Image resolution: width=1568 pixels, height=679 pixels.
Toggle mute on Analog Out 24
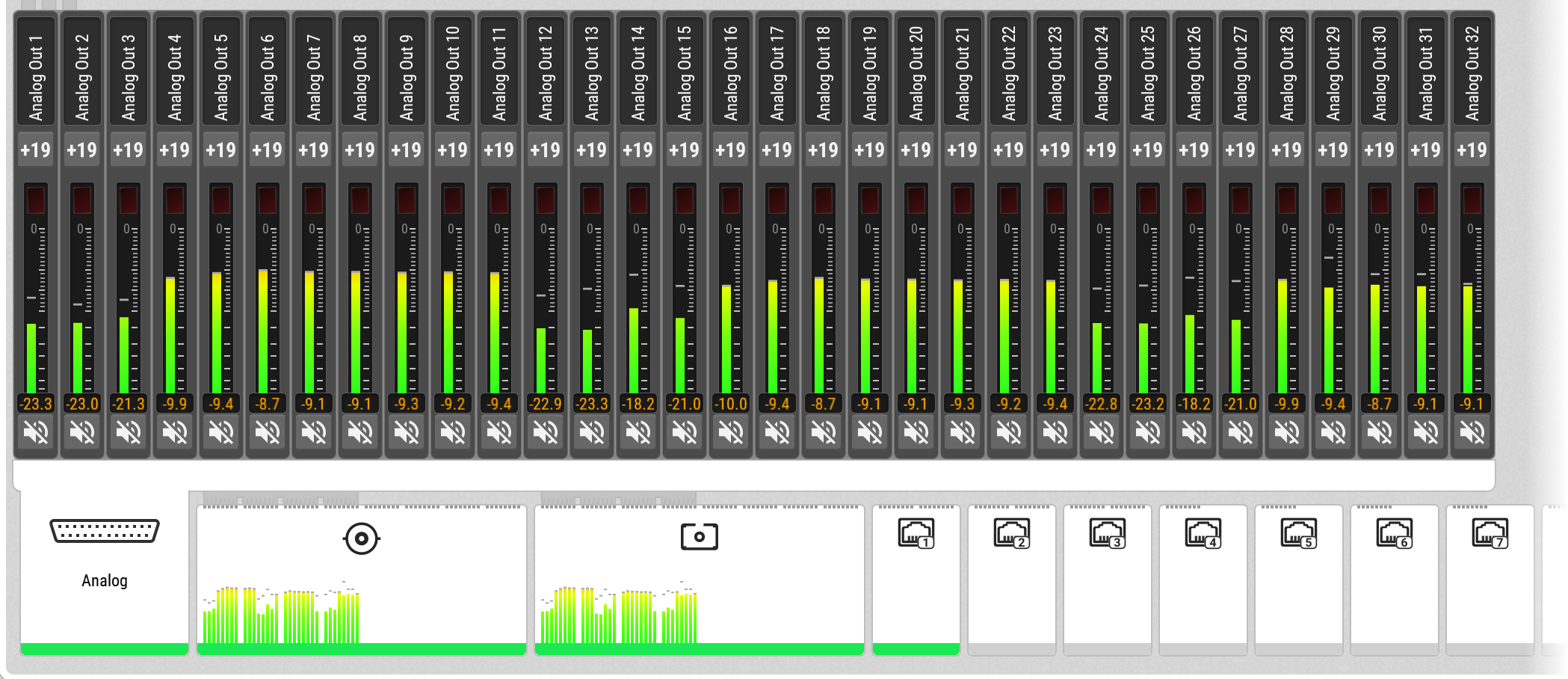[x=1102, y=432]
